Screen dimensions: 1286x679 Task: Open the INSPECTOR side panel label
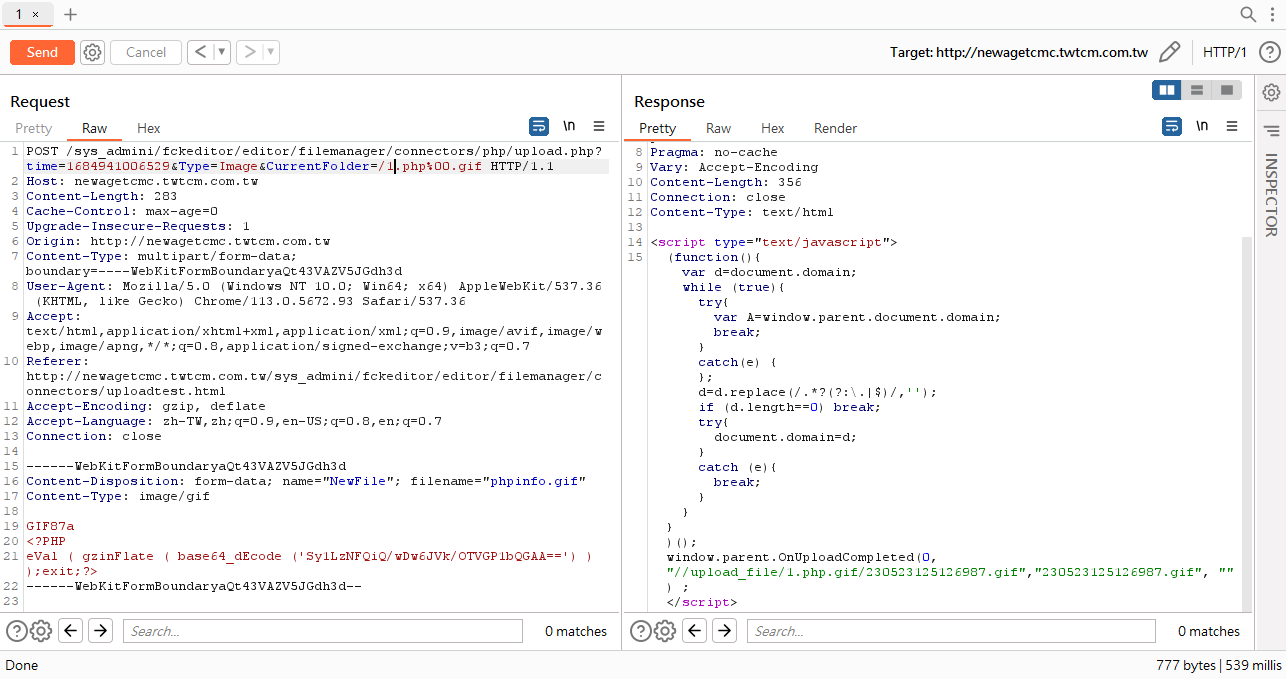pyautogui.click(x=1271, y=195)
